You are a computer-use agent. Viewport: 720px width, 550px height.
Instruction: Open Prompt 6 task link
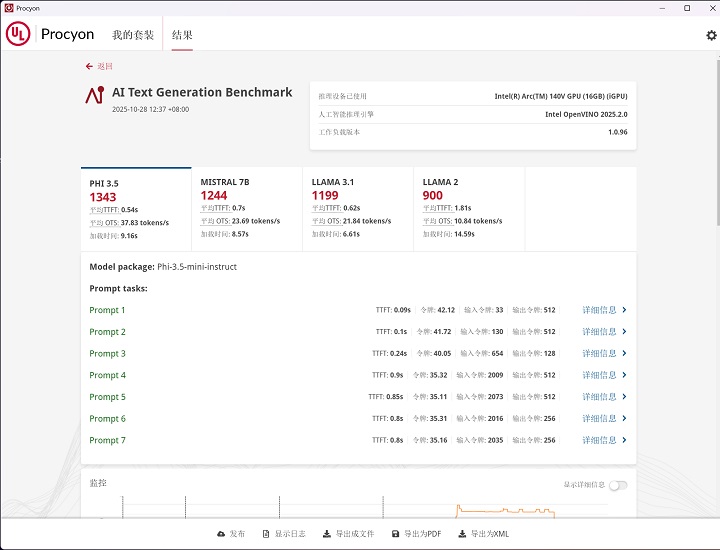pos(107,418)
